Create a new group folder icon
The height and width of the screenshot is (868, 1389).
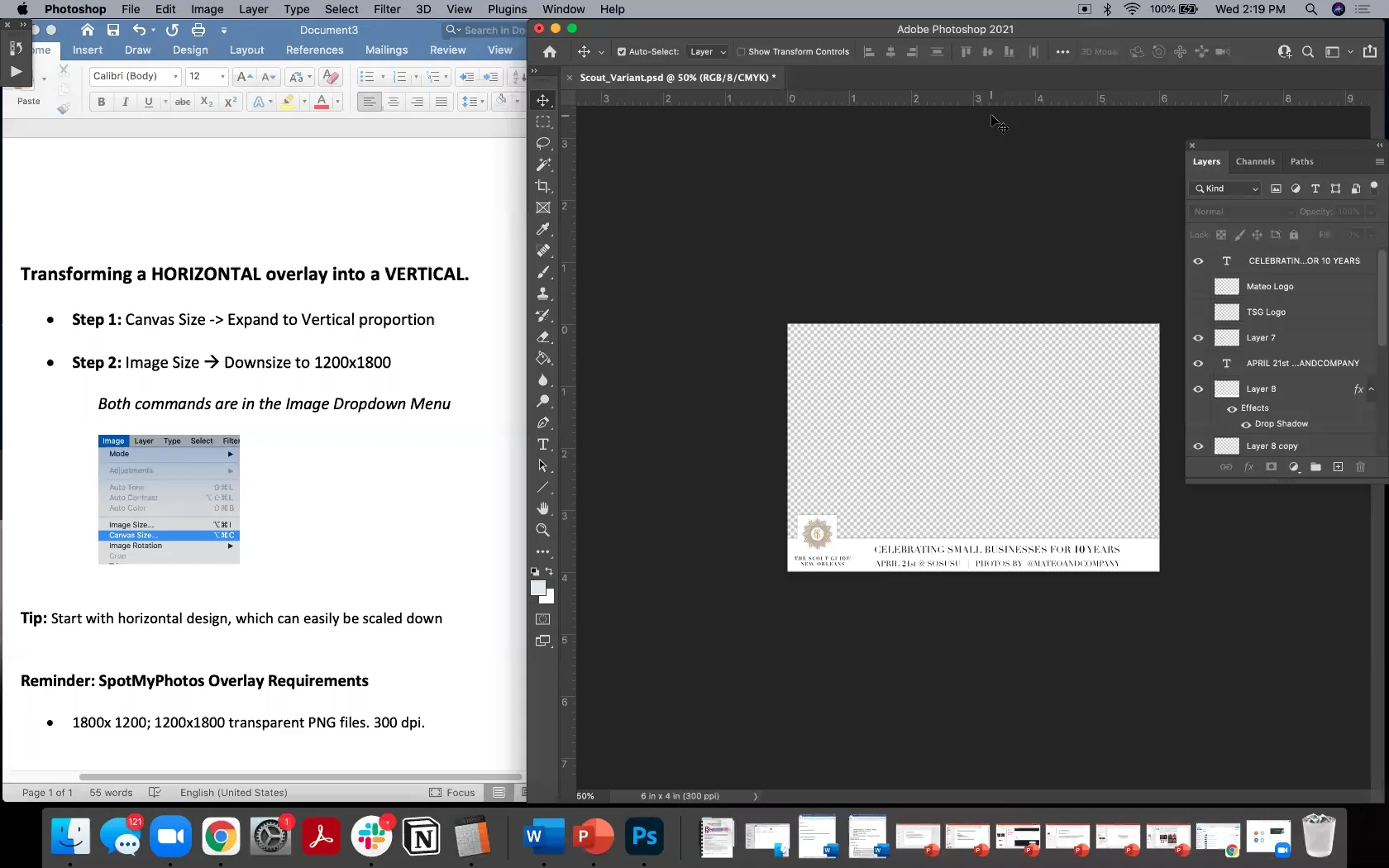coord(1315,467)
